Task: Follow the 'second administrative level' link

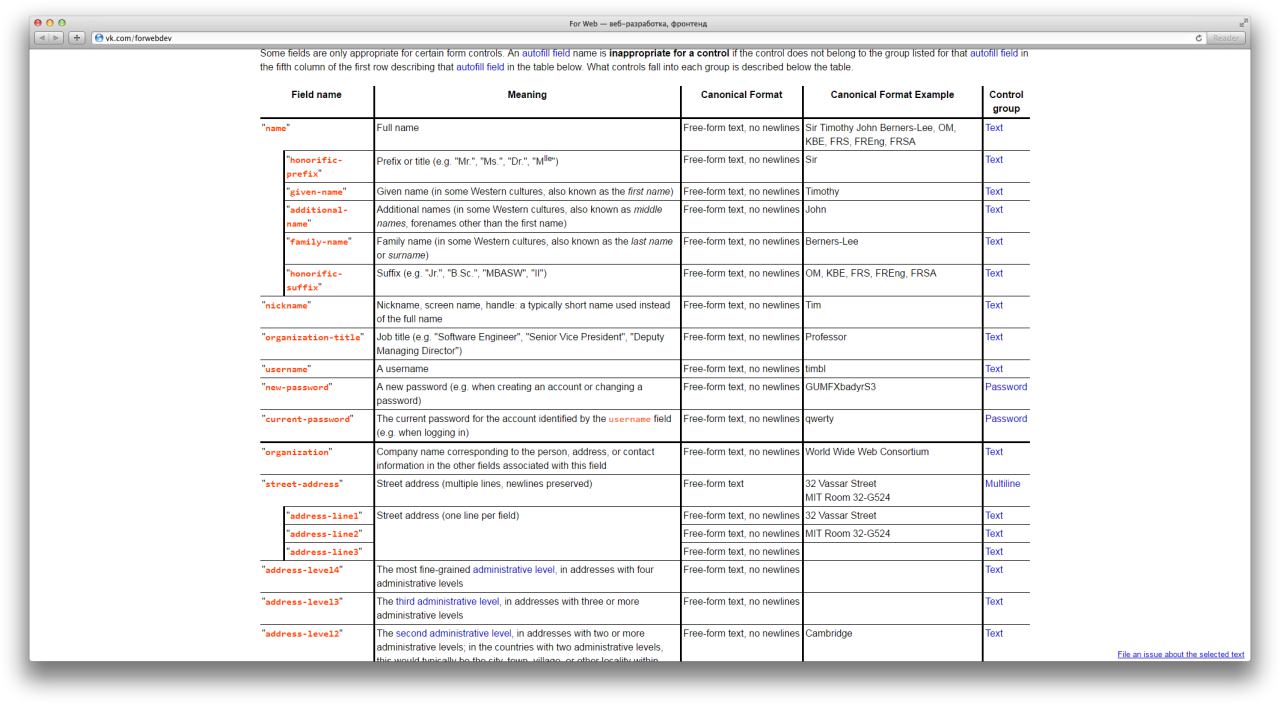Action: 454,634
